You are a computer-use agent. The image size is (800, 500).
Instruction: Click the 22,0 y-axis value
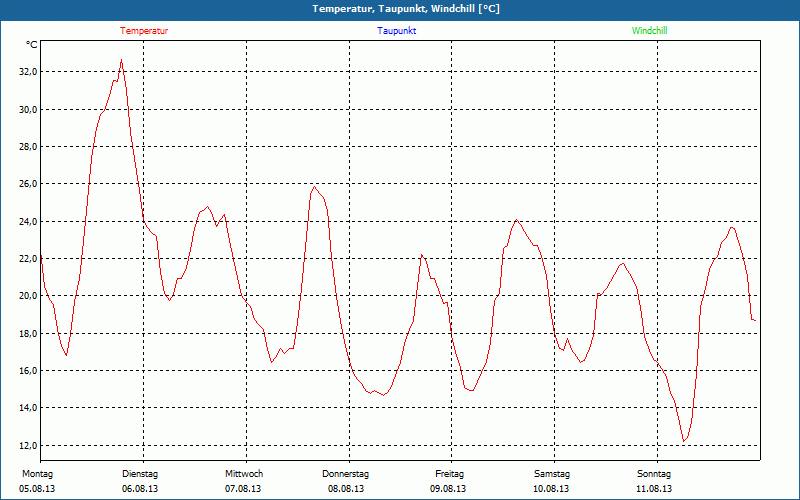tap(28, 259)
